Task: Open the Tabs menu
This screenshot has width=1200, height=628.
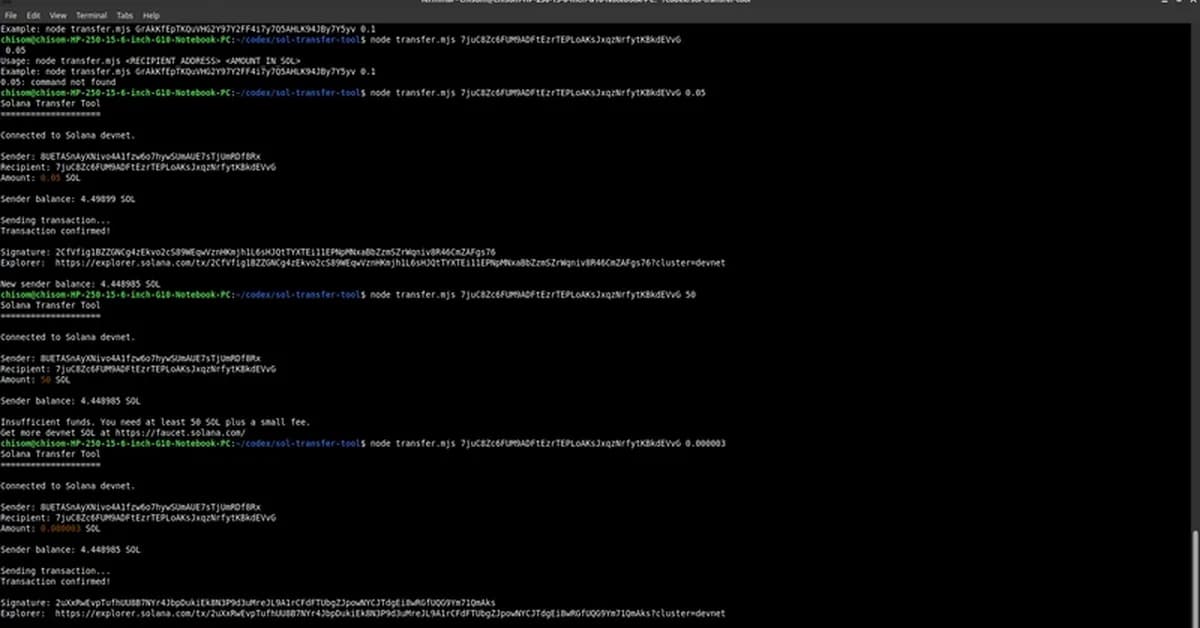Action: (125, 16)
